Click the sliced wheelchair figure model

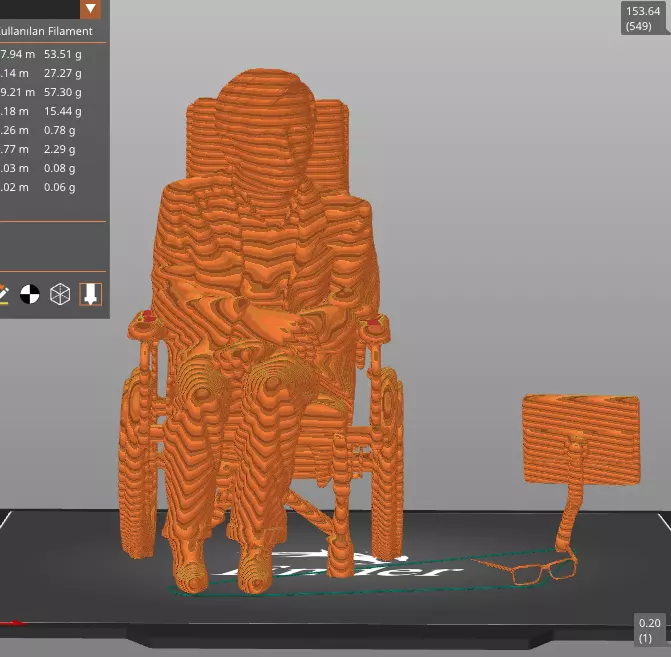262,330
